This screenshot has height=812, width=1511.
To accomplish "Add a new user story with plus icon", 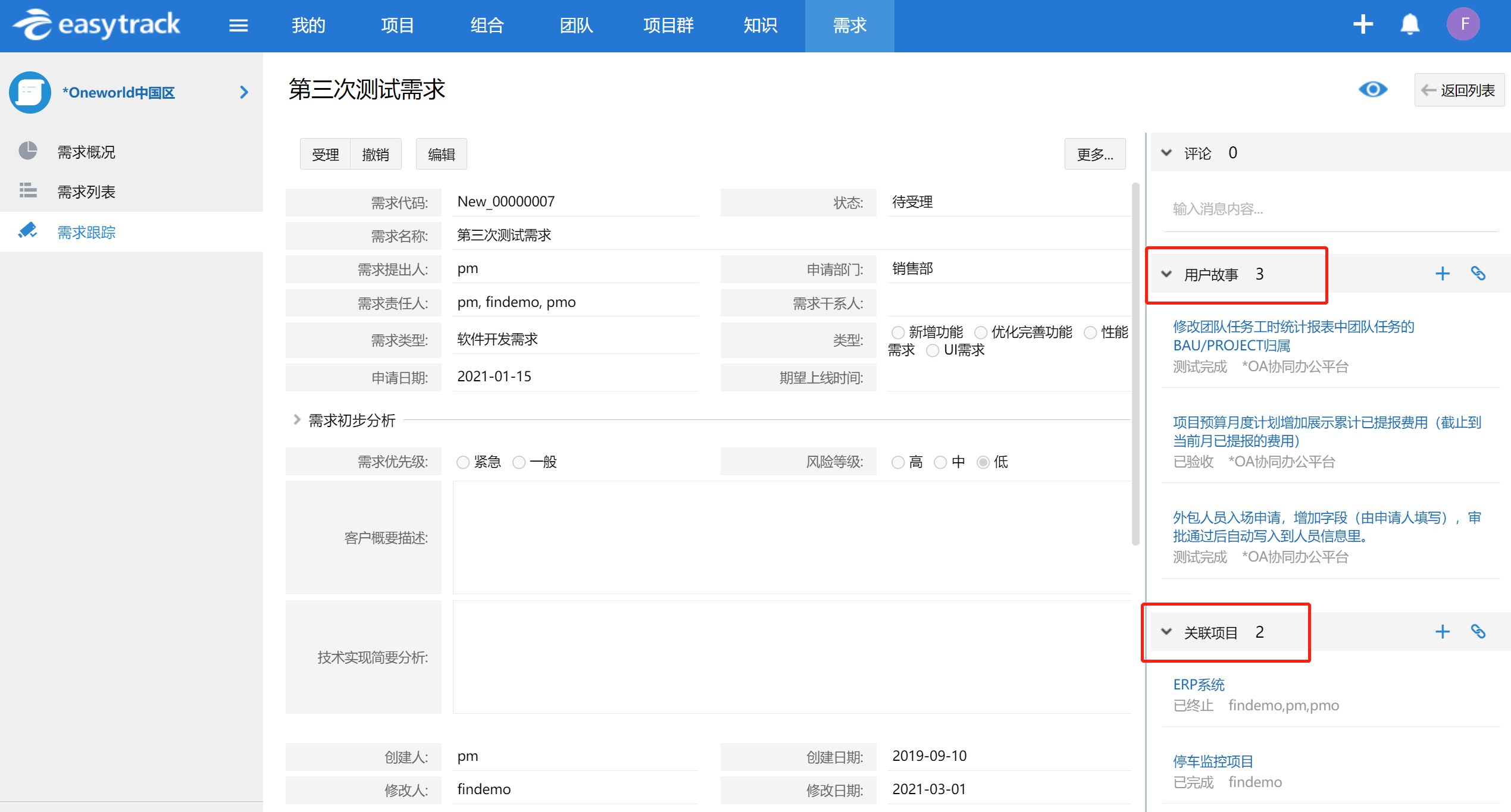I will tap(1442, 274).
